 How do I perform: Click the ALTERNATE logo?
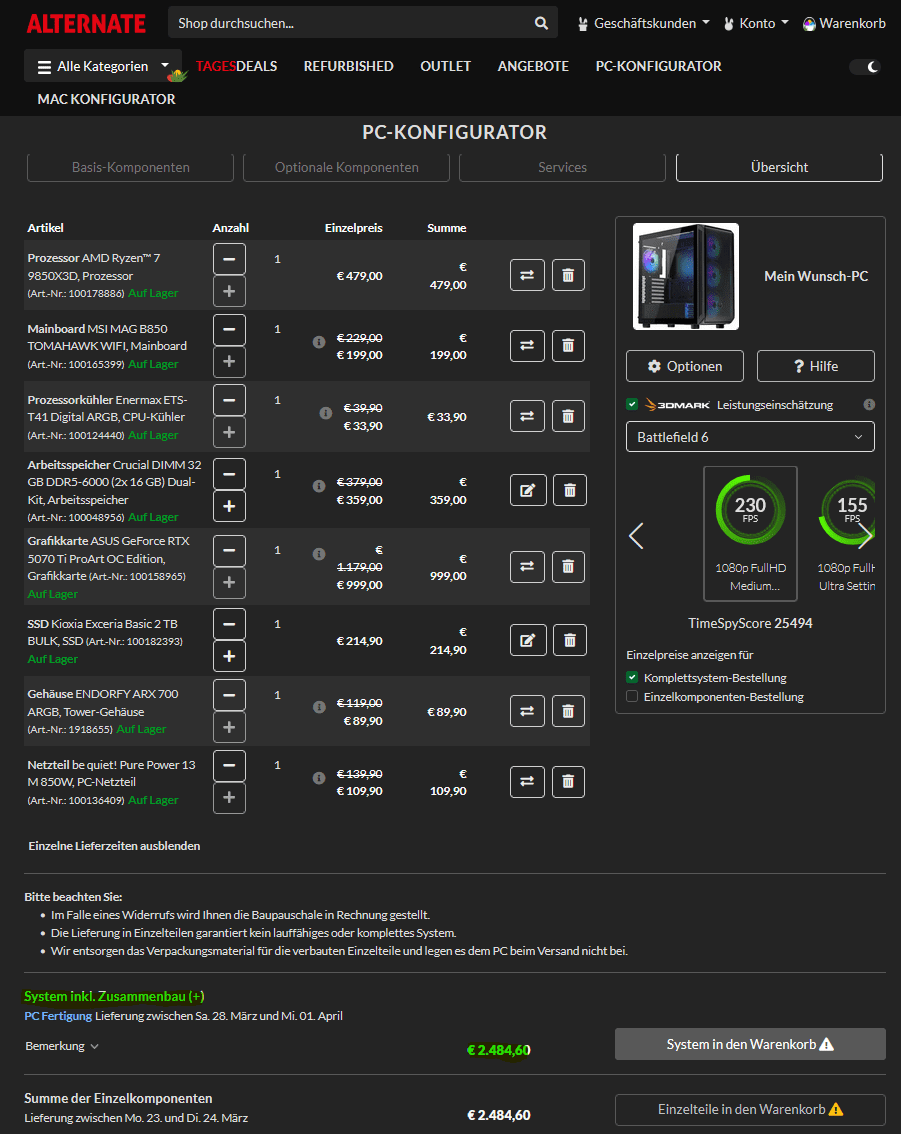coord(86,24)
